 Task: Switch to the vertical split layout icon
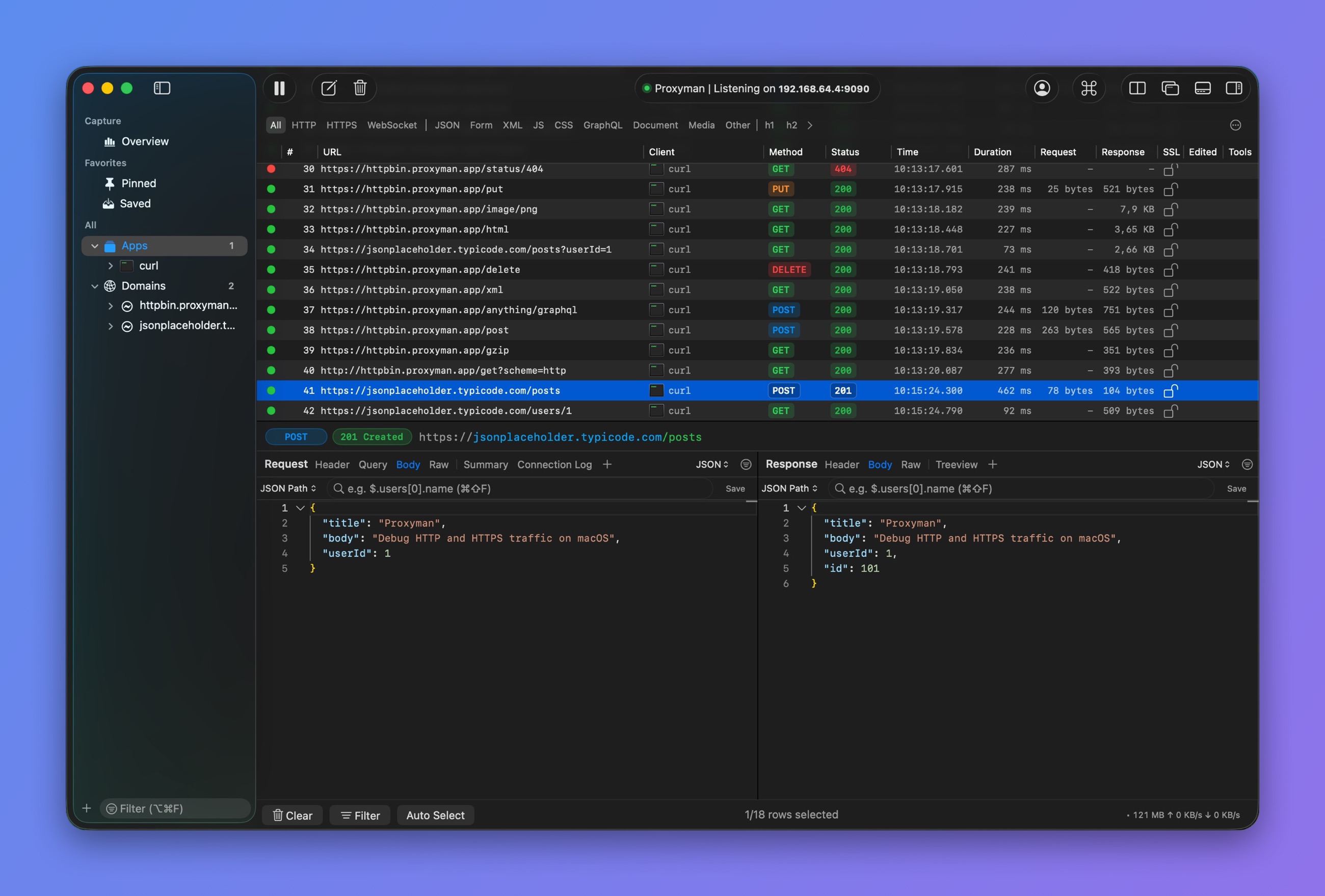pos(1137,88)
